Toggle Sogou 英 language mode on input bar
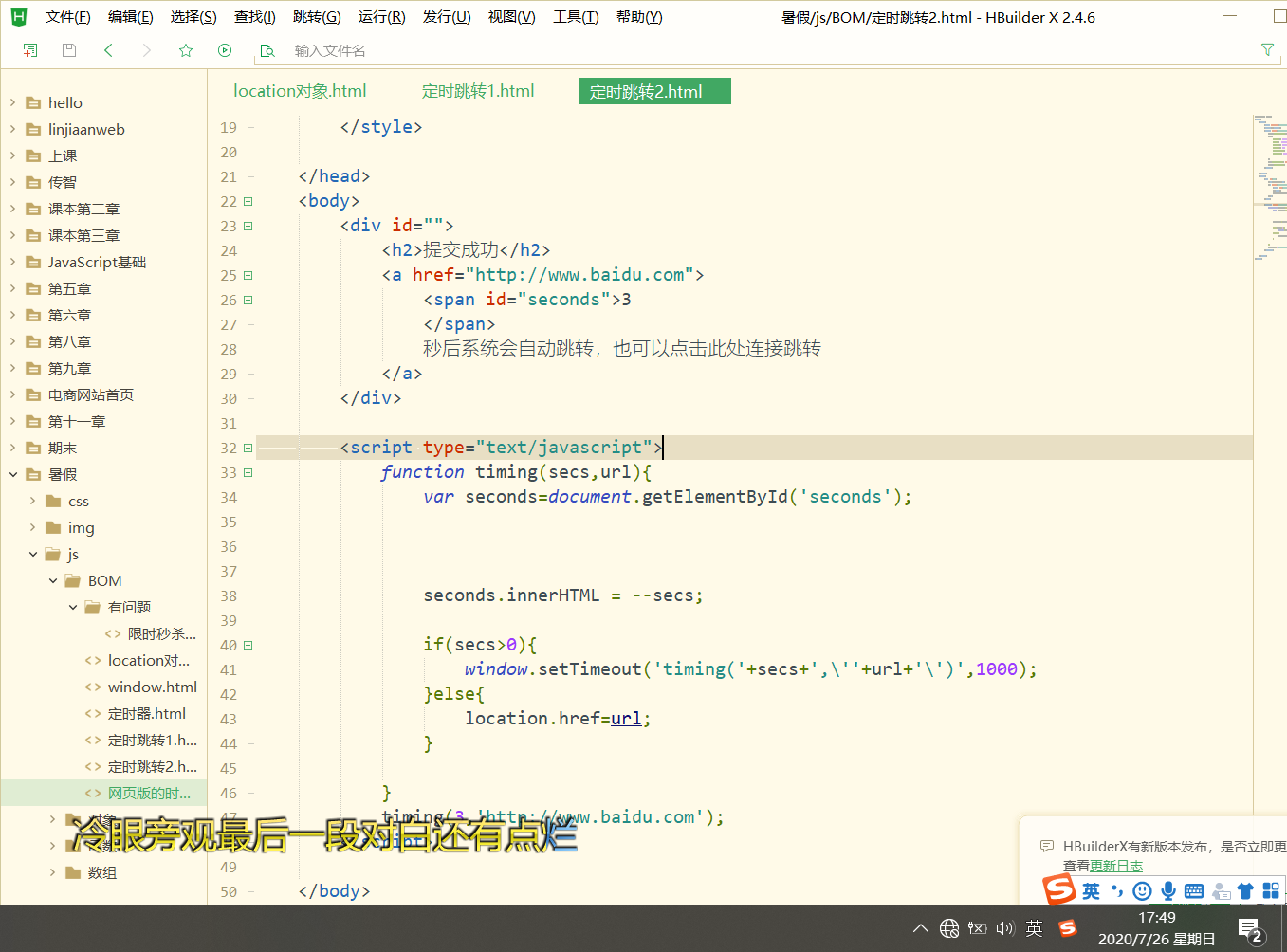Image resolution: width=1287 pixels, height=952 pixels. click(1091, 891)
